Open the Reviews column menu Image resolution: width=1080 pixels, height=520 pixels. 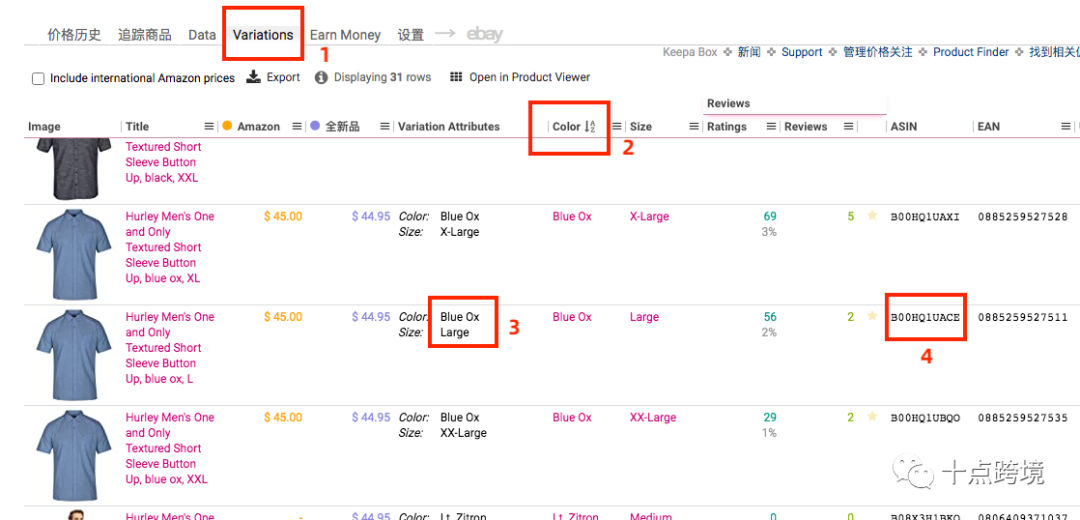click(x=849, y=127)
